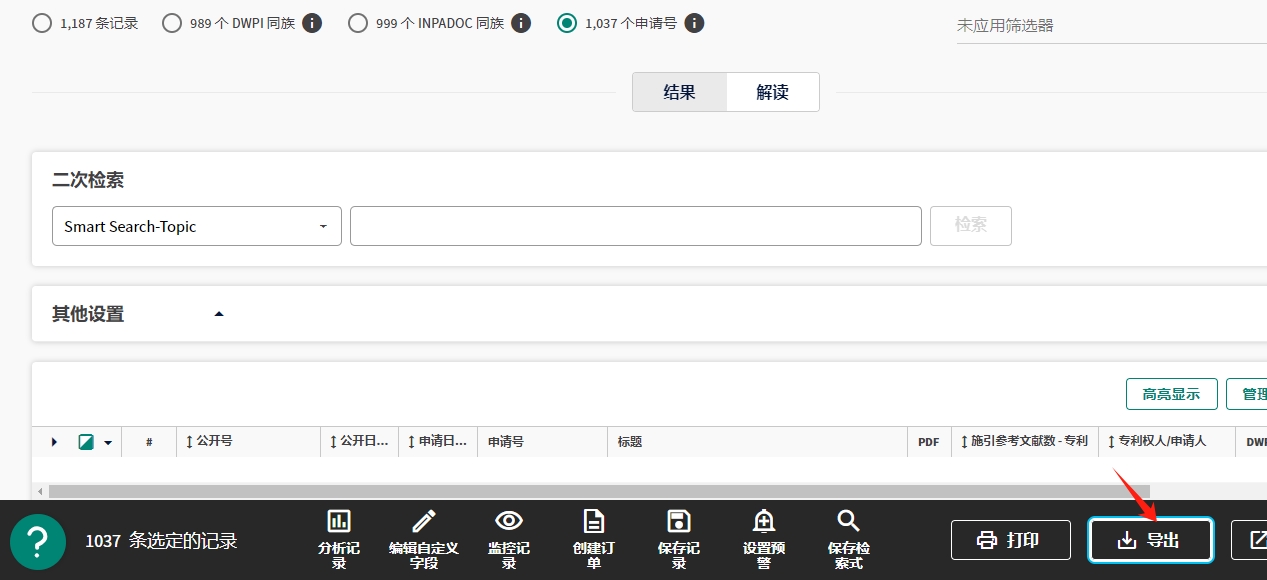The width and height of the screenshot is (1267, 580).
Task: Click the 二次检索 search text field
Action: [635, 226]
